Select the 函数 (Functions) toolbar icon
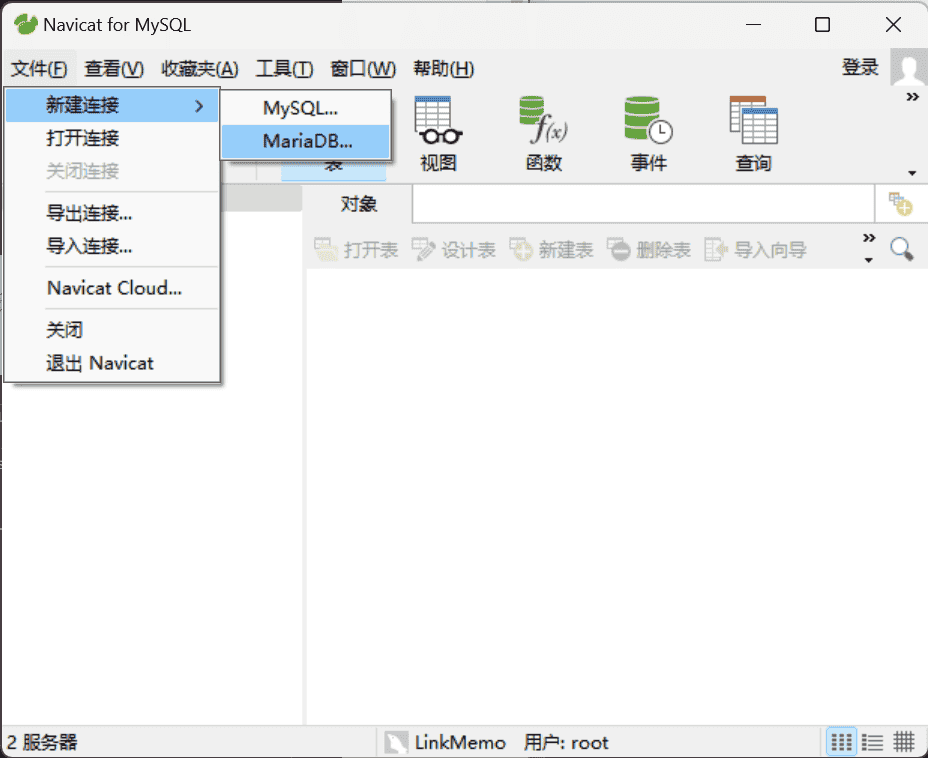Screen dimensions: 928x758 pos(543,130)
